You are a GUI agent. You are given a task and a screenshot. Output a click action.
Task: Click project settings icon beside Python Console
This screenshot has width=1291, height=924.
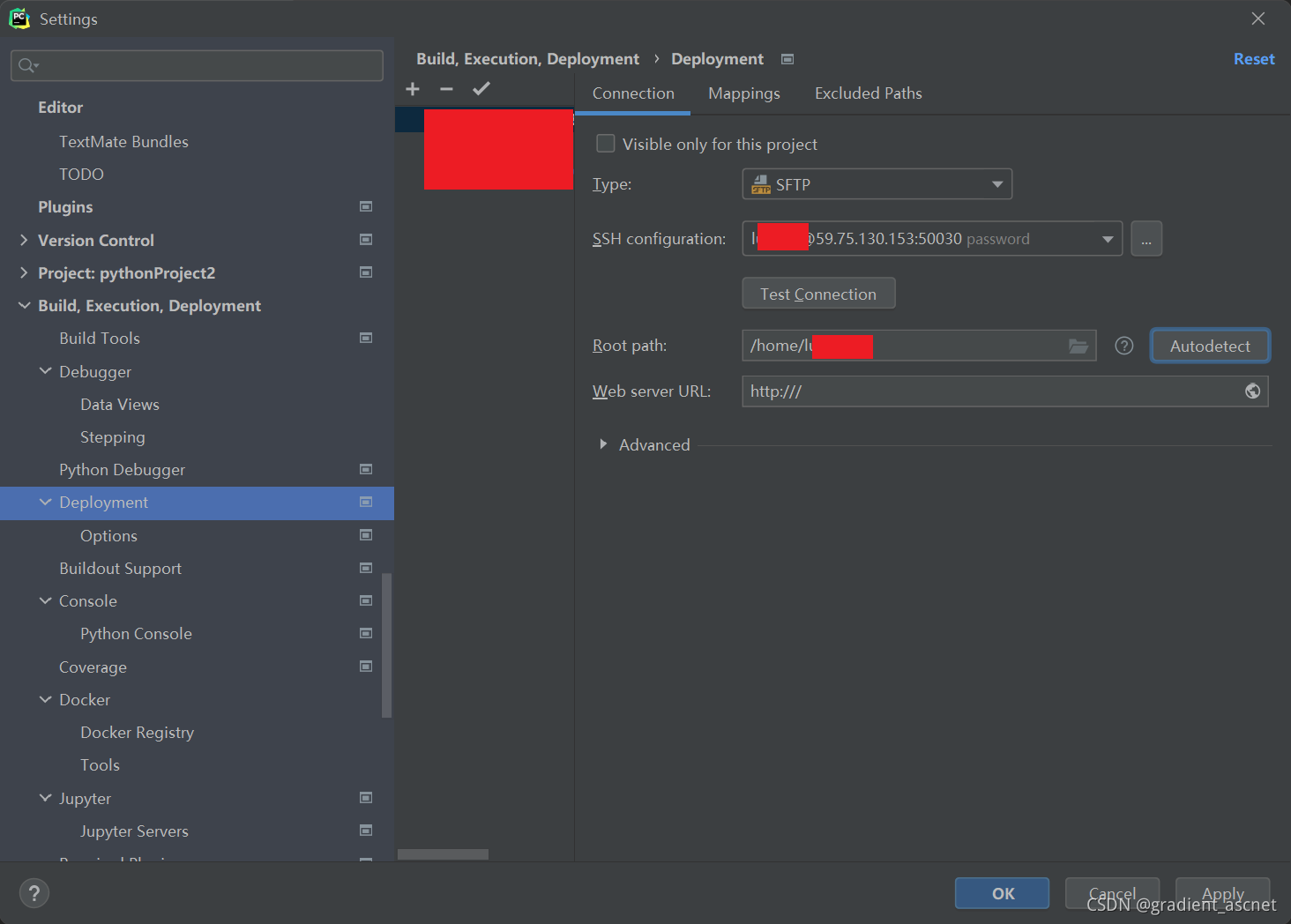click(x=366, y=633)
